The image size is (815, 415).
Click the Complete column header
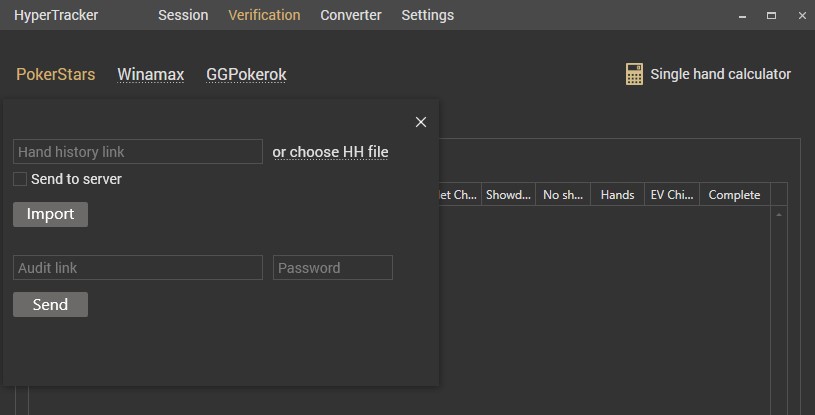[x=734, y=194]
